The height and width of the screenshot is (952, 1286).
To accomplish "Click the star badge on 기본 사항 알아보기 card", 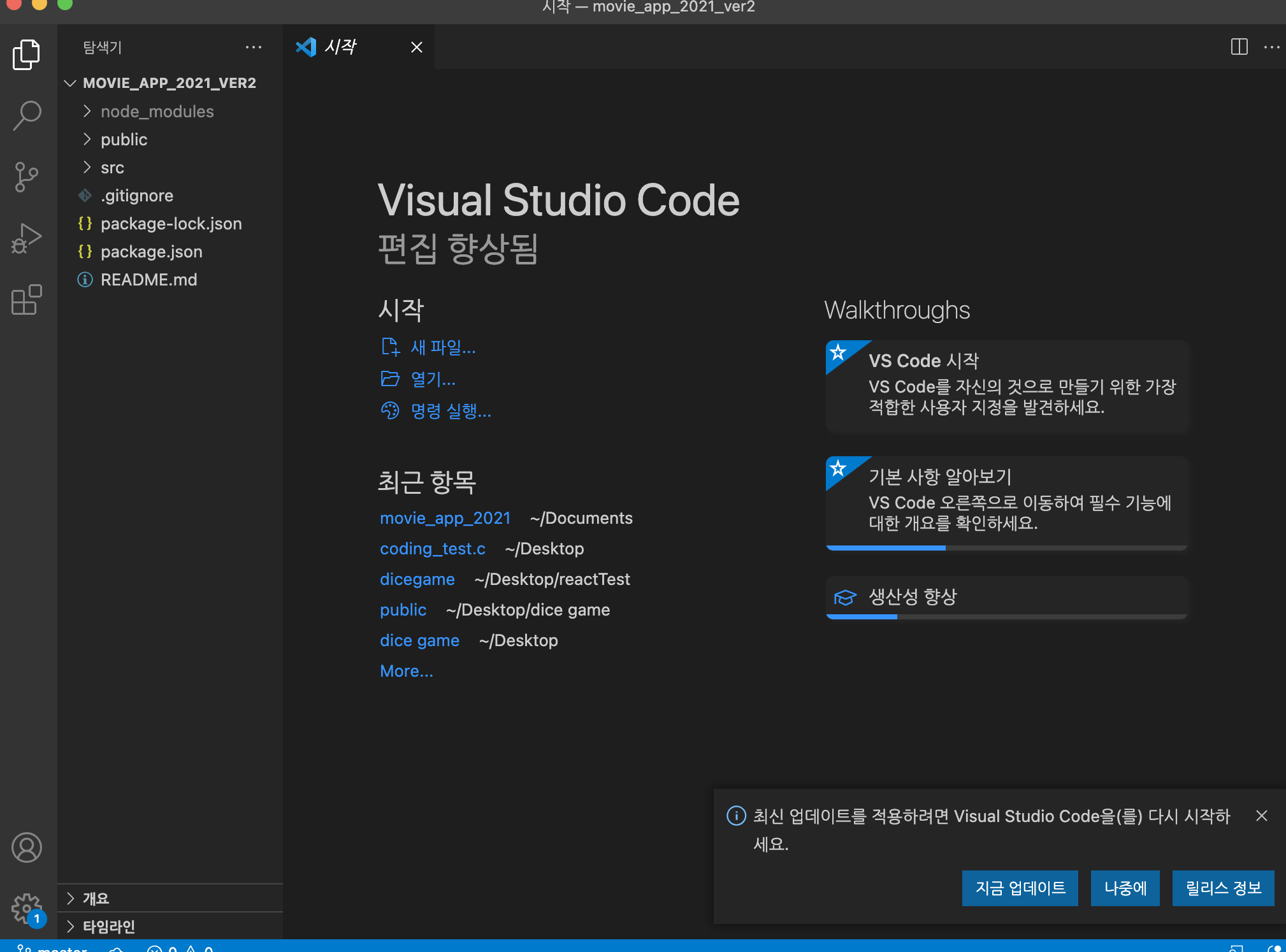I will pyautogui.click(x=839, y=468).
